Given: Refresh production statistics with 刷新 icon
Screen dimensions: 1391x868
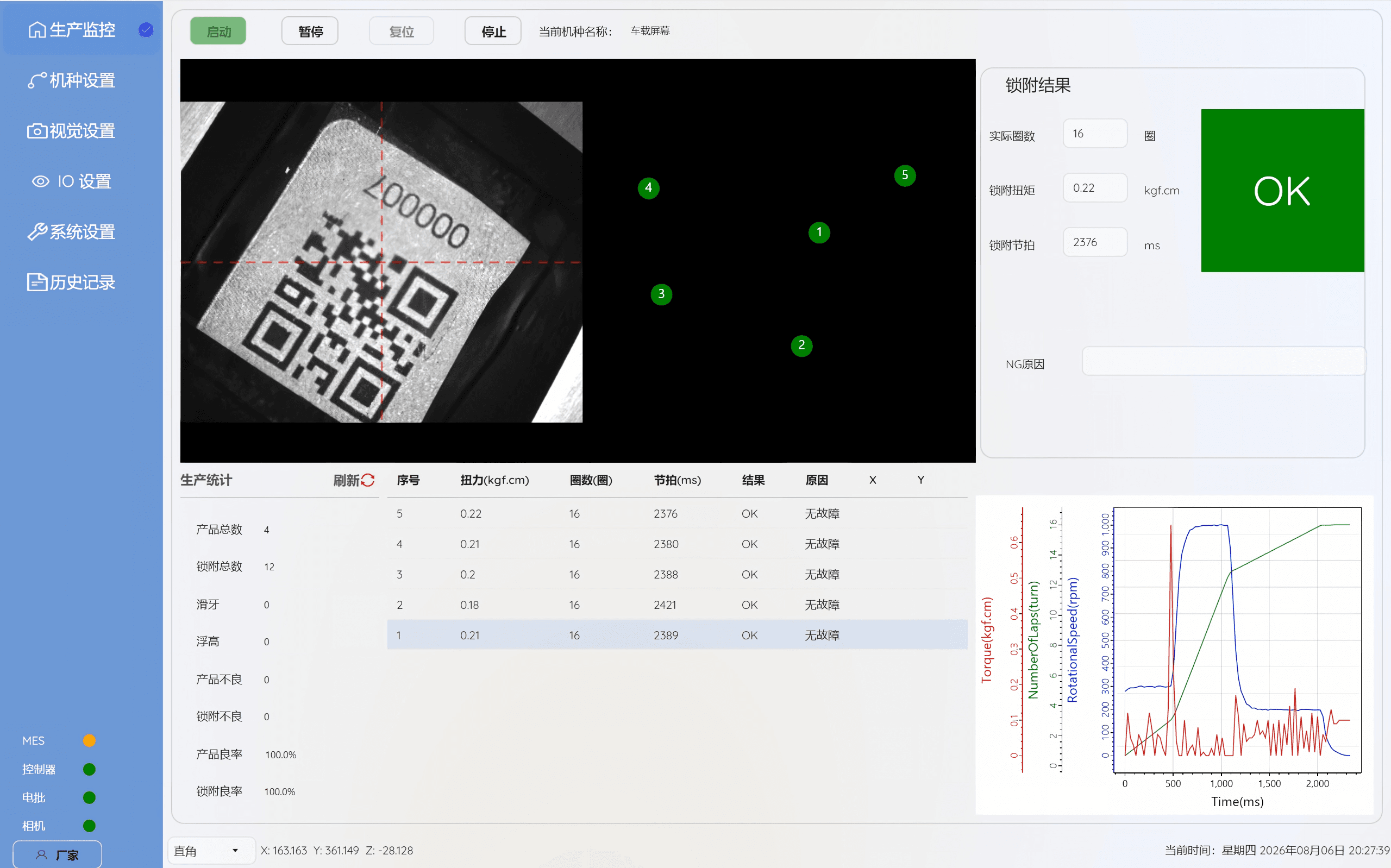Looking at the screenshot, I should [368, 480].
